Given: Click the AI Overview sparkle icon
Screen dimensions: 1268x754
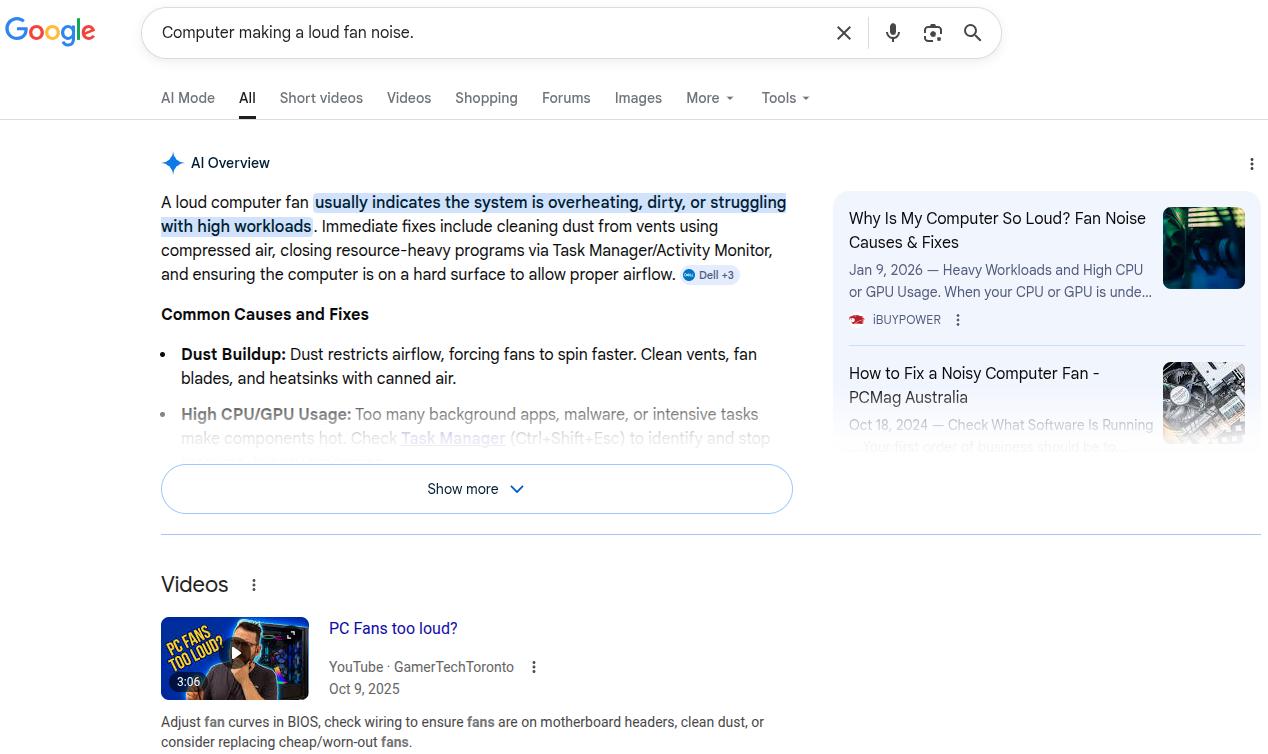Looking at the screenshot, I should click(x=172, y=162).
